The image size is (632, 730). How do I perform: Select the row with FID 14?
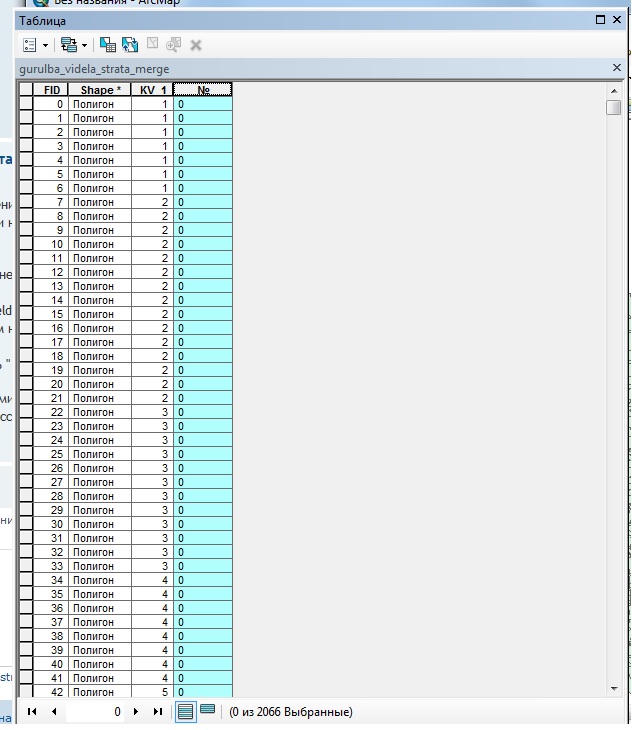pyautogui.click(x=26, y=300)
